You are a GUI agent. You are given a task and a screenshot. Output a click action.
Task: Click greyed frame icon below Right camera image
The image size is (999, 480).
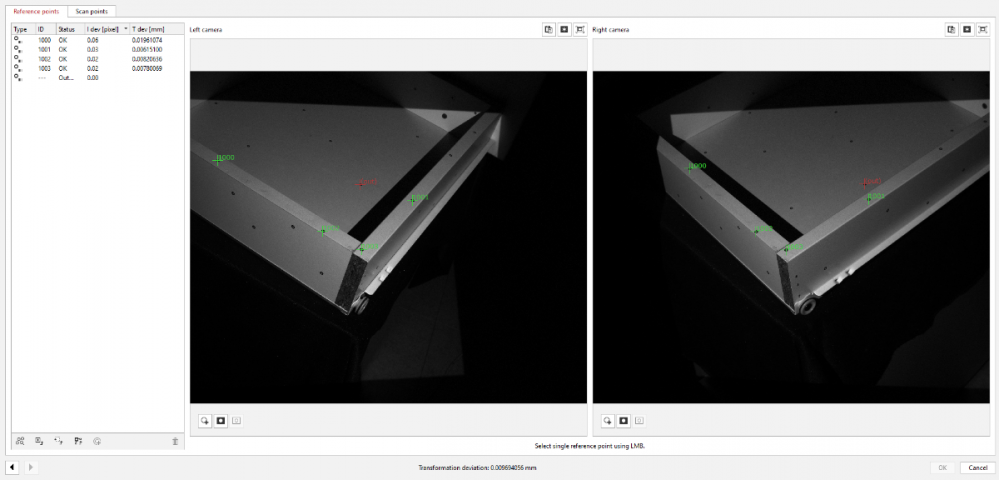point(640,421)
